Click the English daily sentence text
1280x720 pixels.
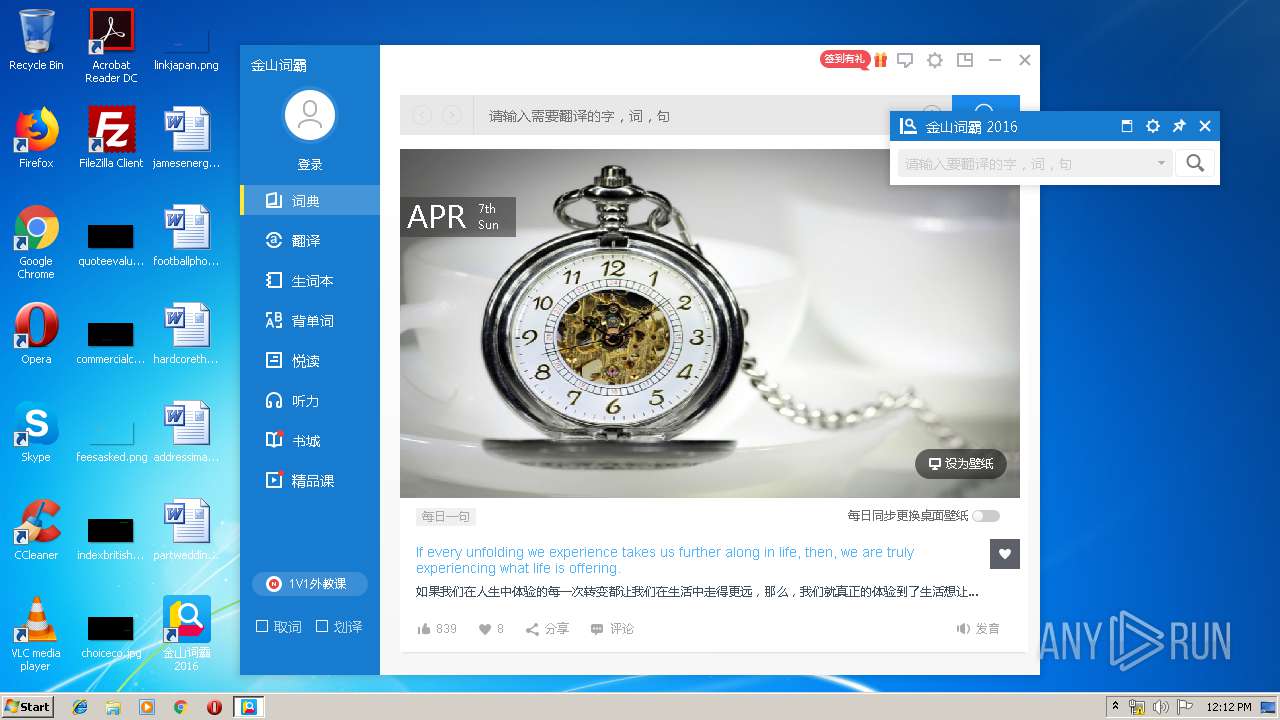click(665, 560)
